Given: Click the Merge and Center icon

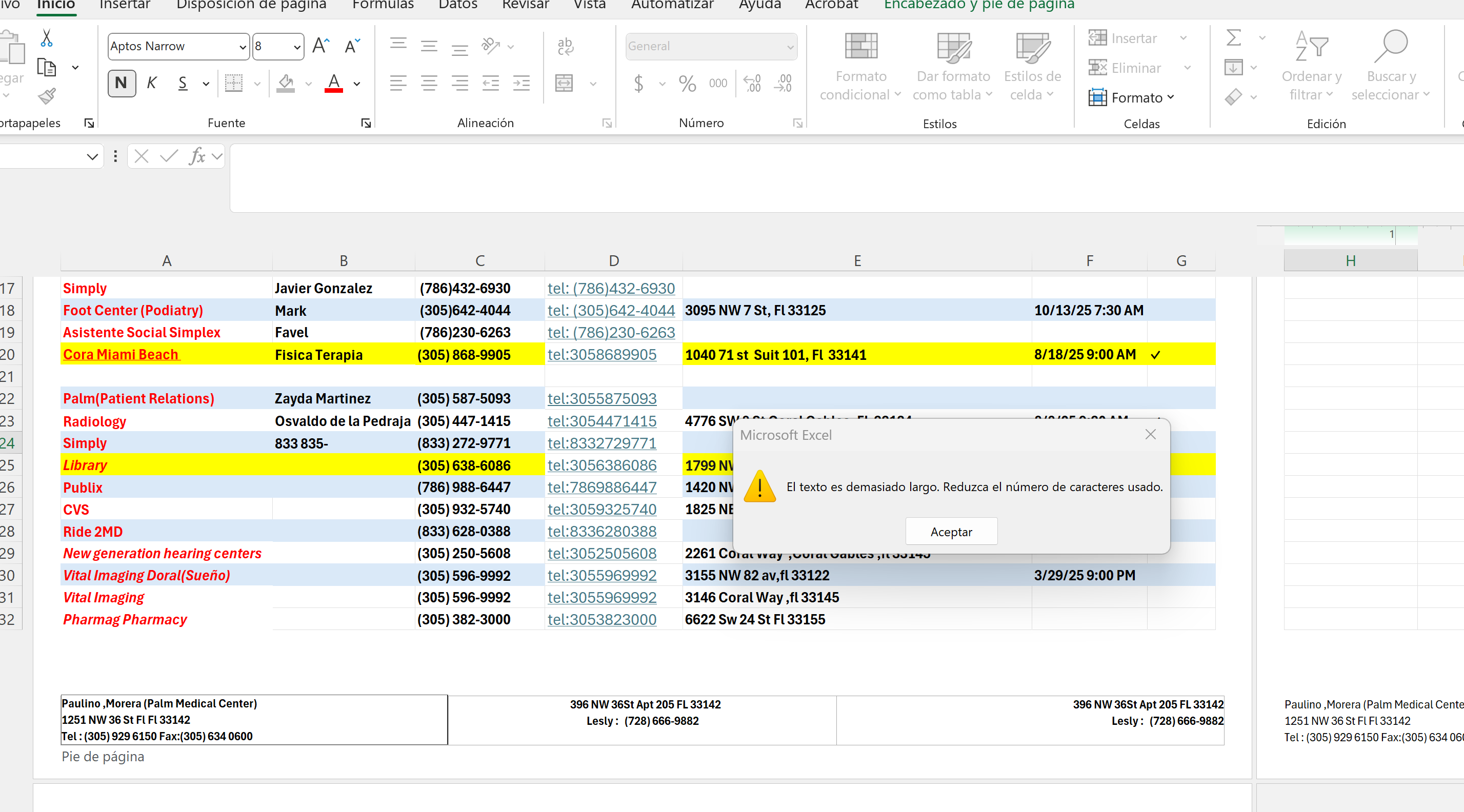Looking at the screenshot, I should pyautogui.click(x=564, y=84).
